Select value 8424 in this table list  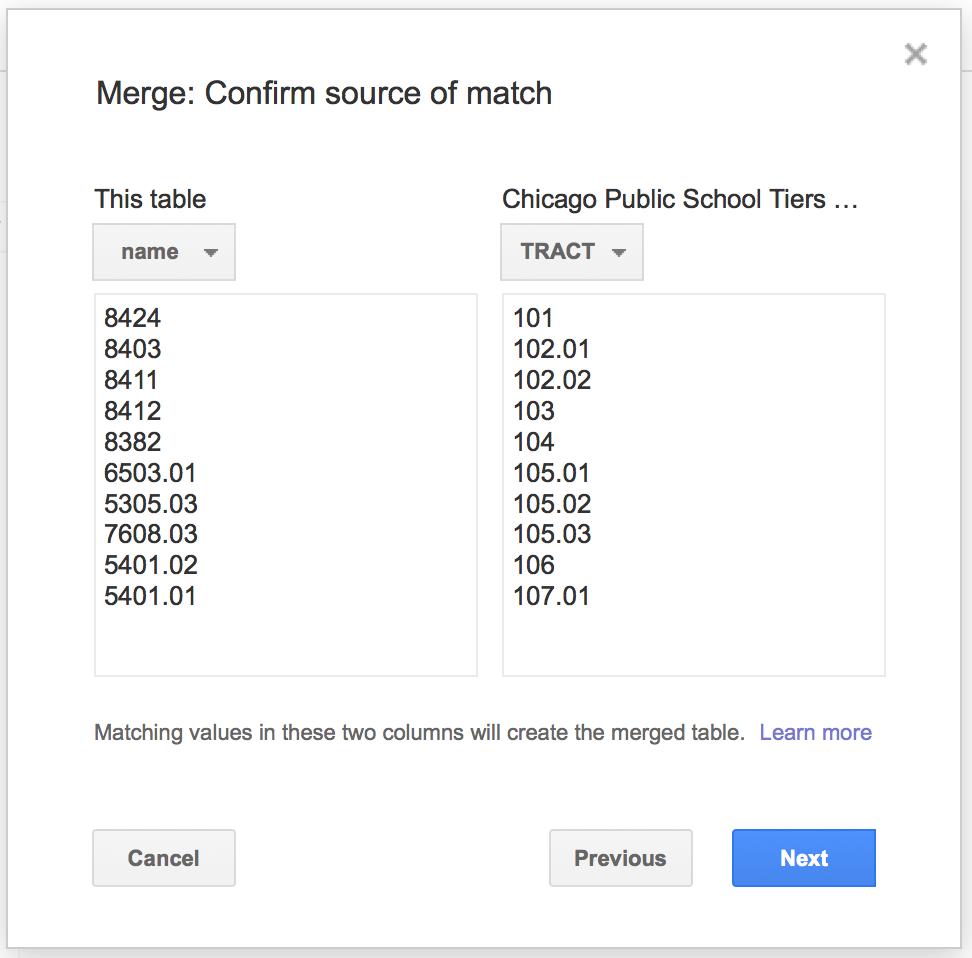tap(132, 318)
